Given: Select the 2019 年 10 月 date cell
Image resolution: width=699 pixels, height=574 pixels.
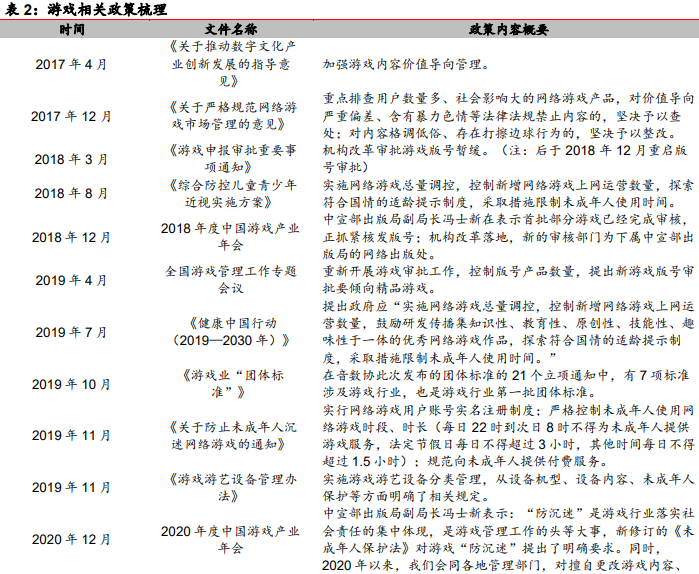Looking at the screenshot, I should pos(71,384).
